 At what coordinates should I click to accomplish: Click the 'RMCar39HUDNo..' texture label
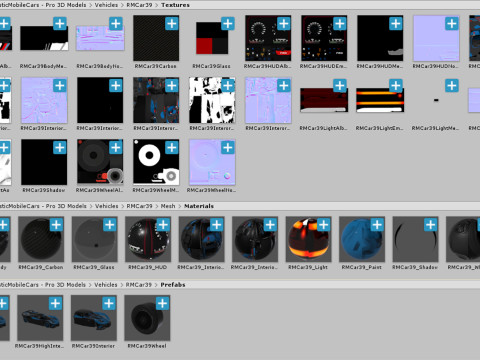click(436, 66)
